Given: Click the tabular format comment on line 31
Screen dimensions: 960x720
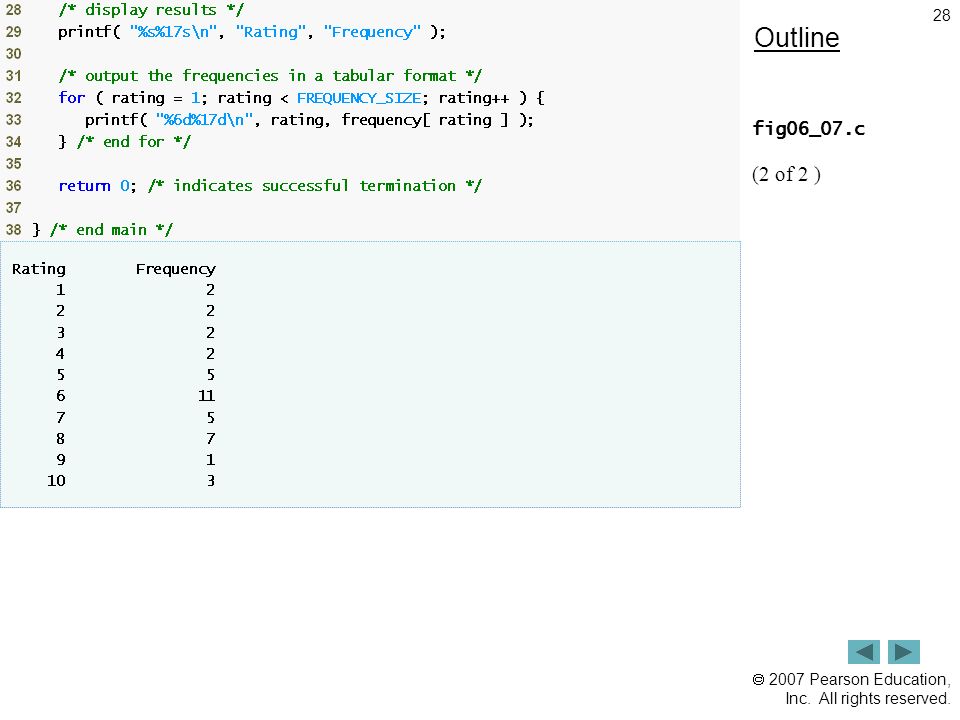Looking at the screenshot, I should (270, 76).
